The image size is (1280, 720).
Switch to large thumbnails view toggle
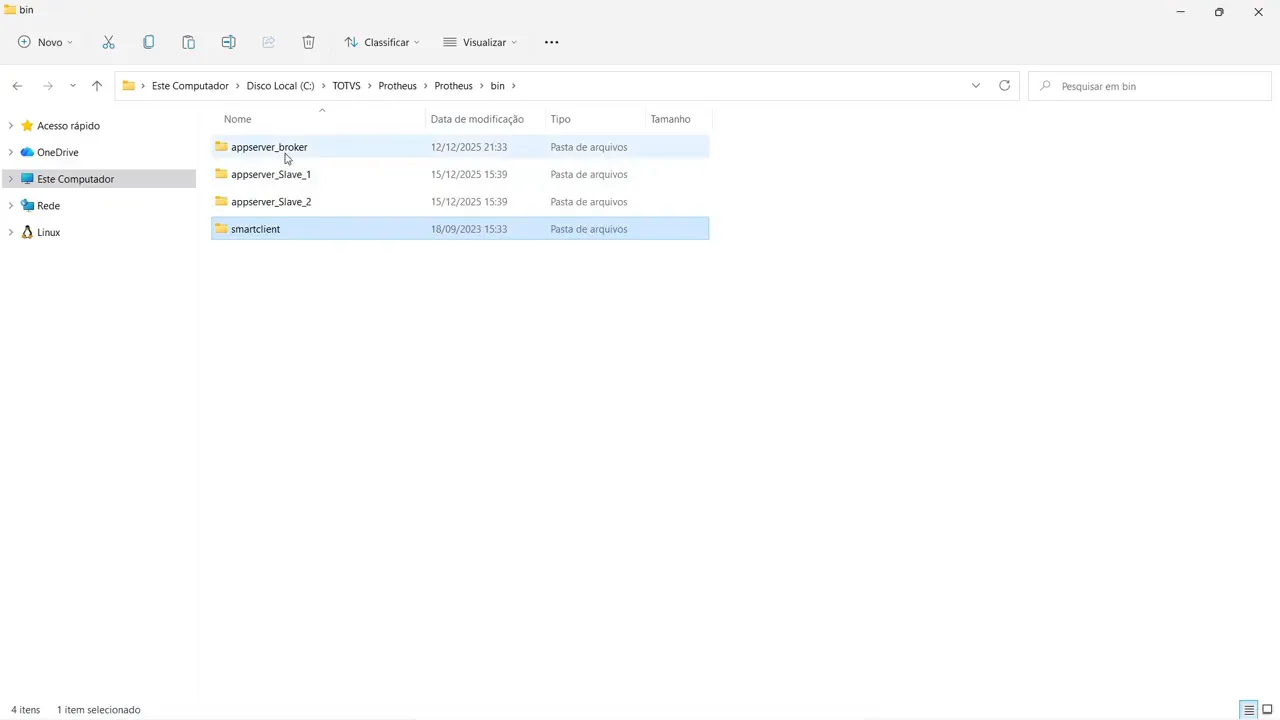[x=1267, y=710]
